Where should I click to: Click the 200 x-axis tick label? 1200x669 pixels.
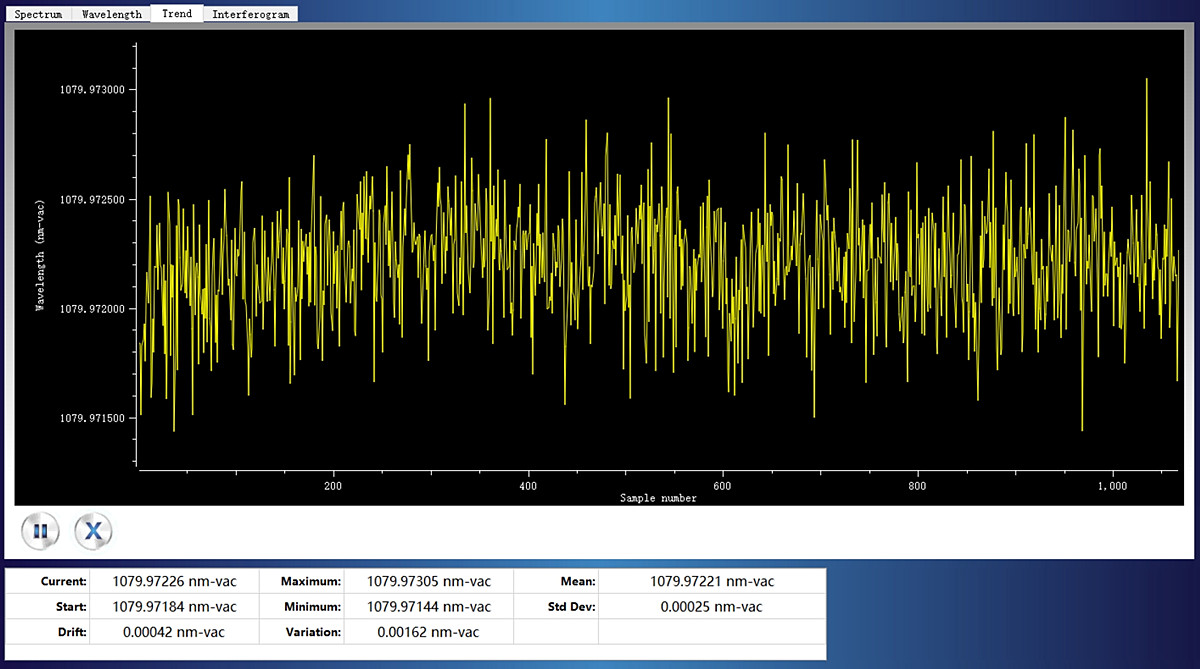pos(333,486)
